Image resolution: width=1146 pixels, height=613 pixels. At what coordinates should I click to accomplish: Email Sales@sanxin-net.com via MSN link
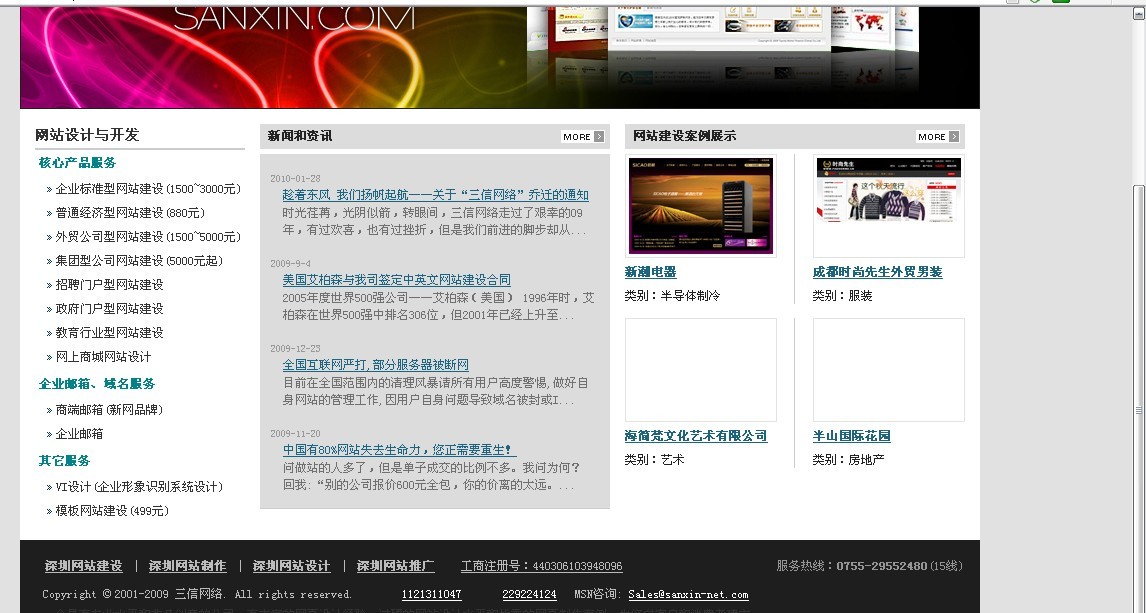[x=688, y=595]
